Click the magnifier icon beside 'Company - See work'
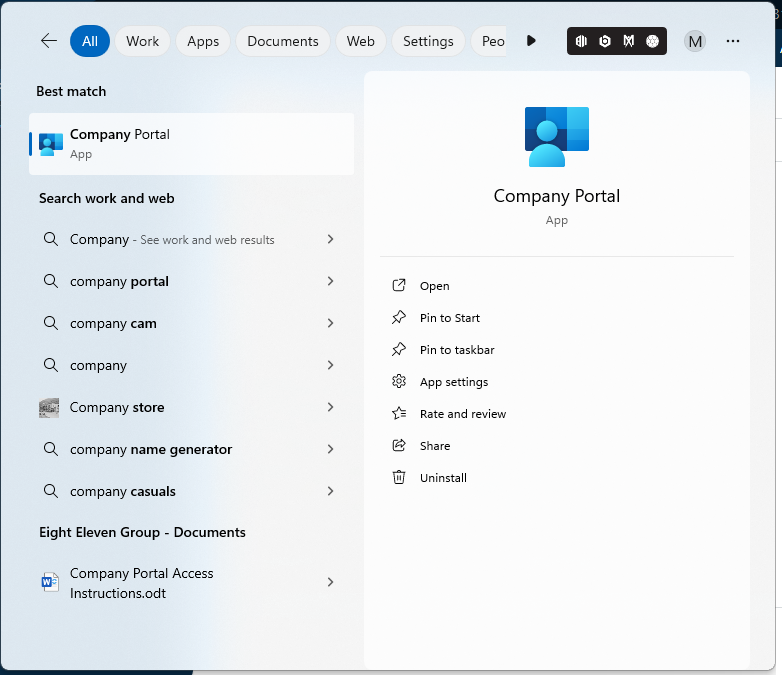This screenshot has height=675, width=782. pyautogui.click(x=50, y=239)
